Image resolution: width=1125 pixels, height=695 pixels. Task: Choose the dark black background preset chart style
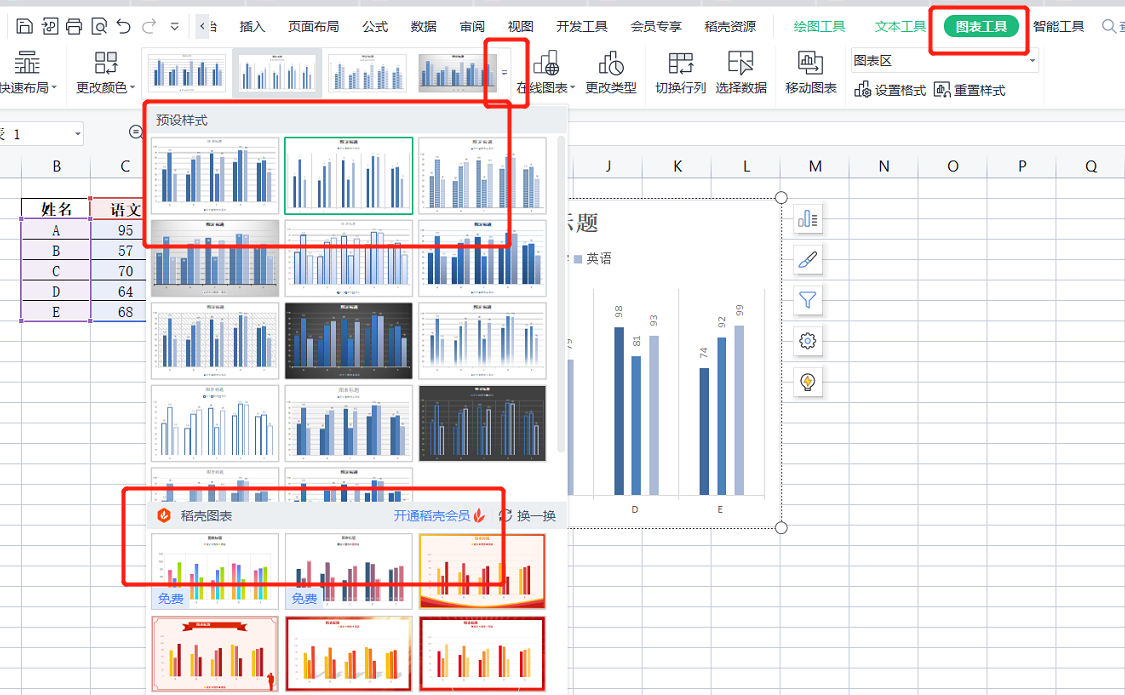click(x=349, y=341)
